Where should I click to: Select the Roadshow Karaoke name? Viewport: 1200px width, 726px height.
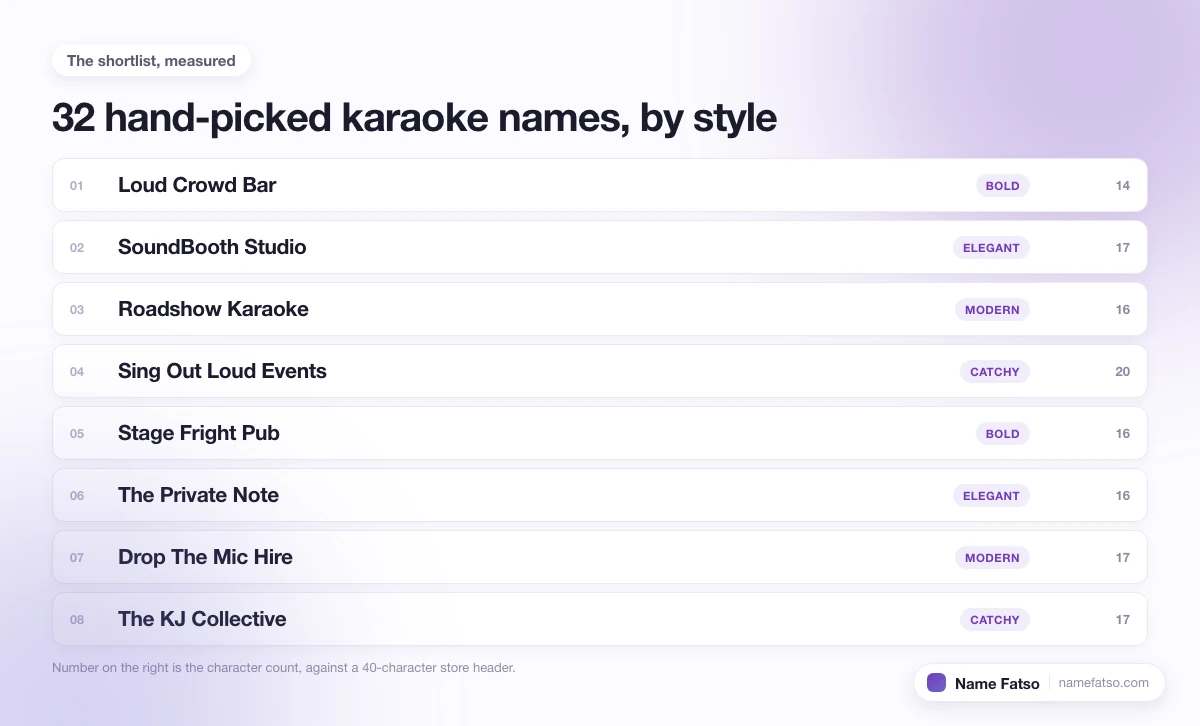tap(213, 309)
